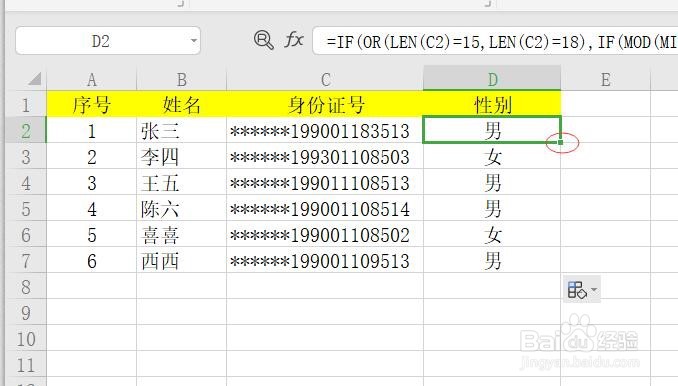Select row 10 header

(26, 338)
